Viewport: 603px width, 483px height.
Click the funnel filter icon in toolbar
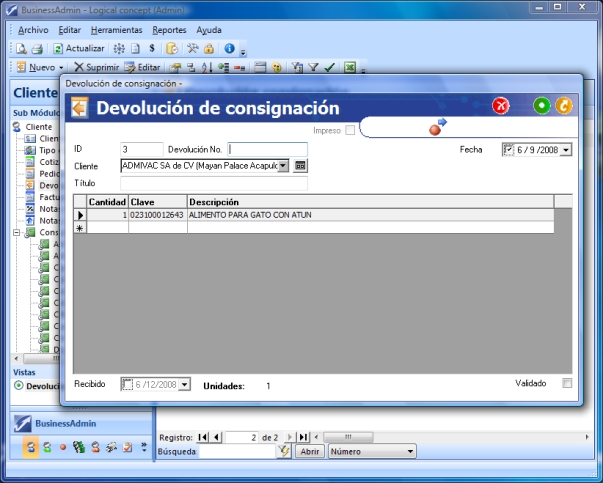tap(312, 68)
